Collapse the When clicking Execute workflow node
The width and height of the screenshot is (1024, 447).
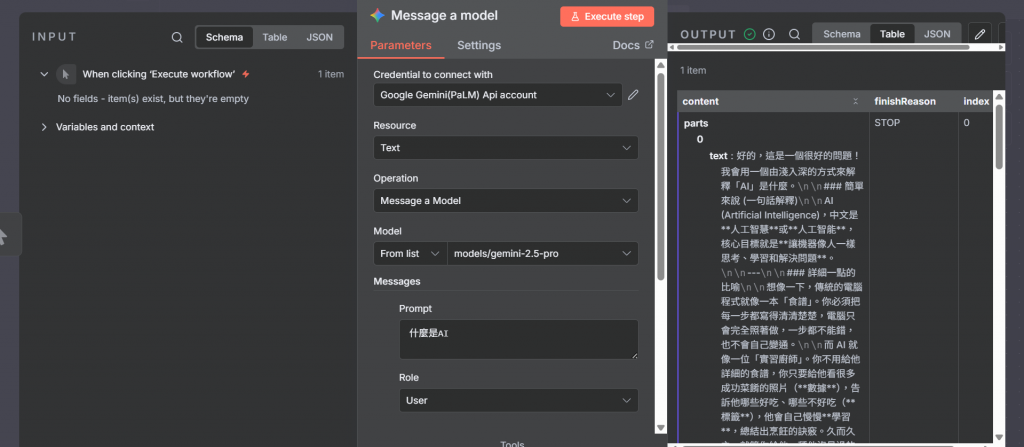[x=44, y=74]
